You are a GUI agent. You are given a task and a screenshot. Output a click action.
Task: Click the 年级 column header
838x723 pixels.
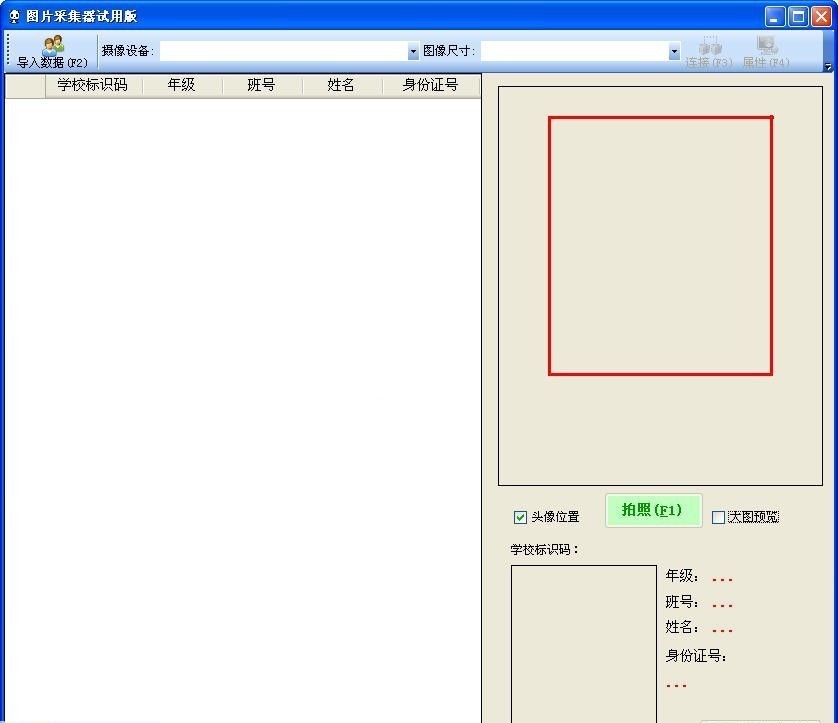point(182,85)
